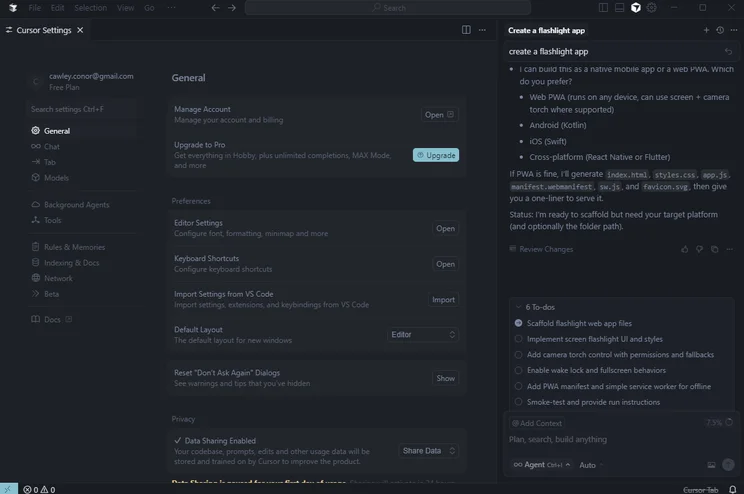Check the Add PWA manifest to-do
The height and width of the screenshot is (494, 744).
518,386
